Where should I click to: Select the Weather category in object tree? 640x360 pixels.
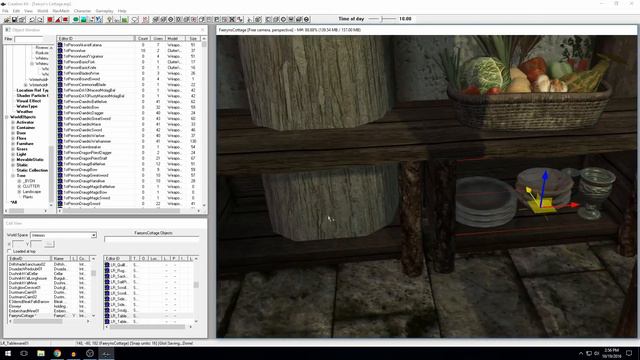pos(24,111)
